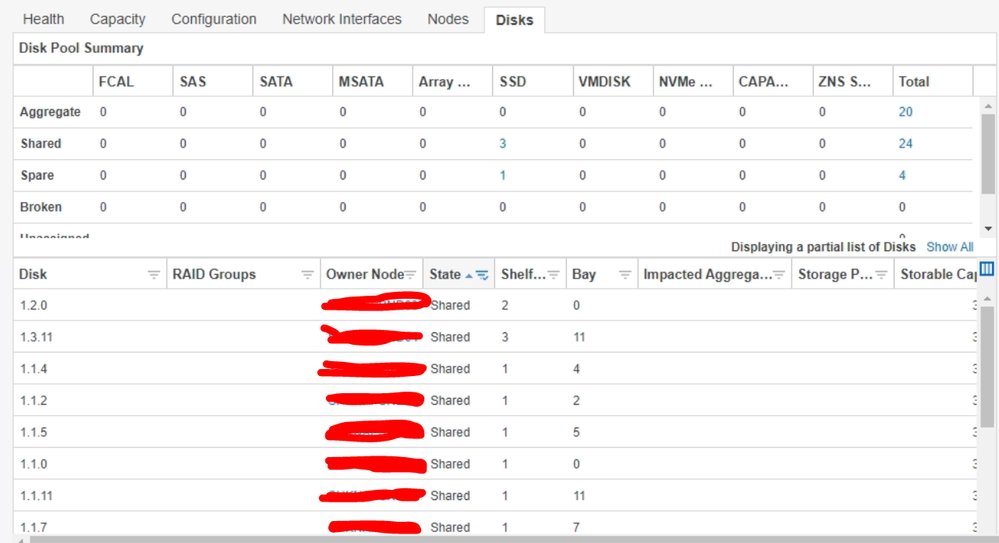Open Aggregate total count 20 link
Viewport: 999px width, 543px height.
(x=905, y=112)
